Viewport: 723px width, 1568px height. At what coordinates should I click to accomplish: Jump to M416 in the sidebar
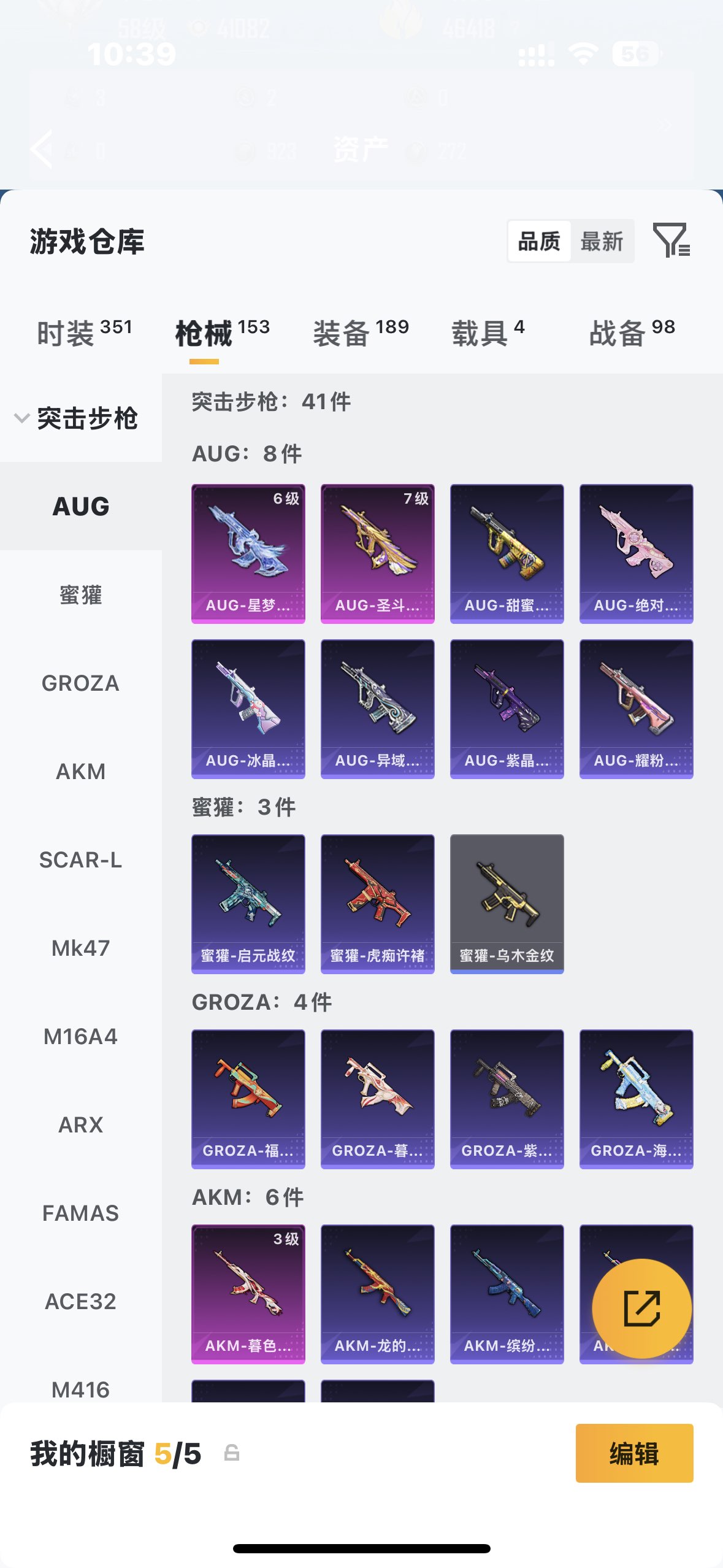click(81, 1389)
